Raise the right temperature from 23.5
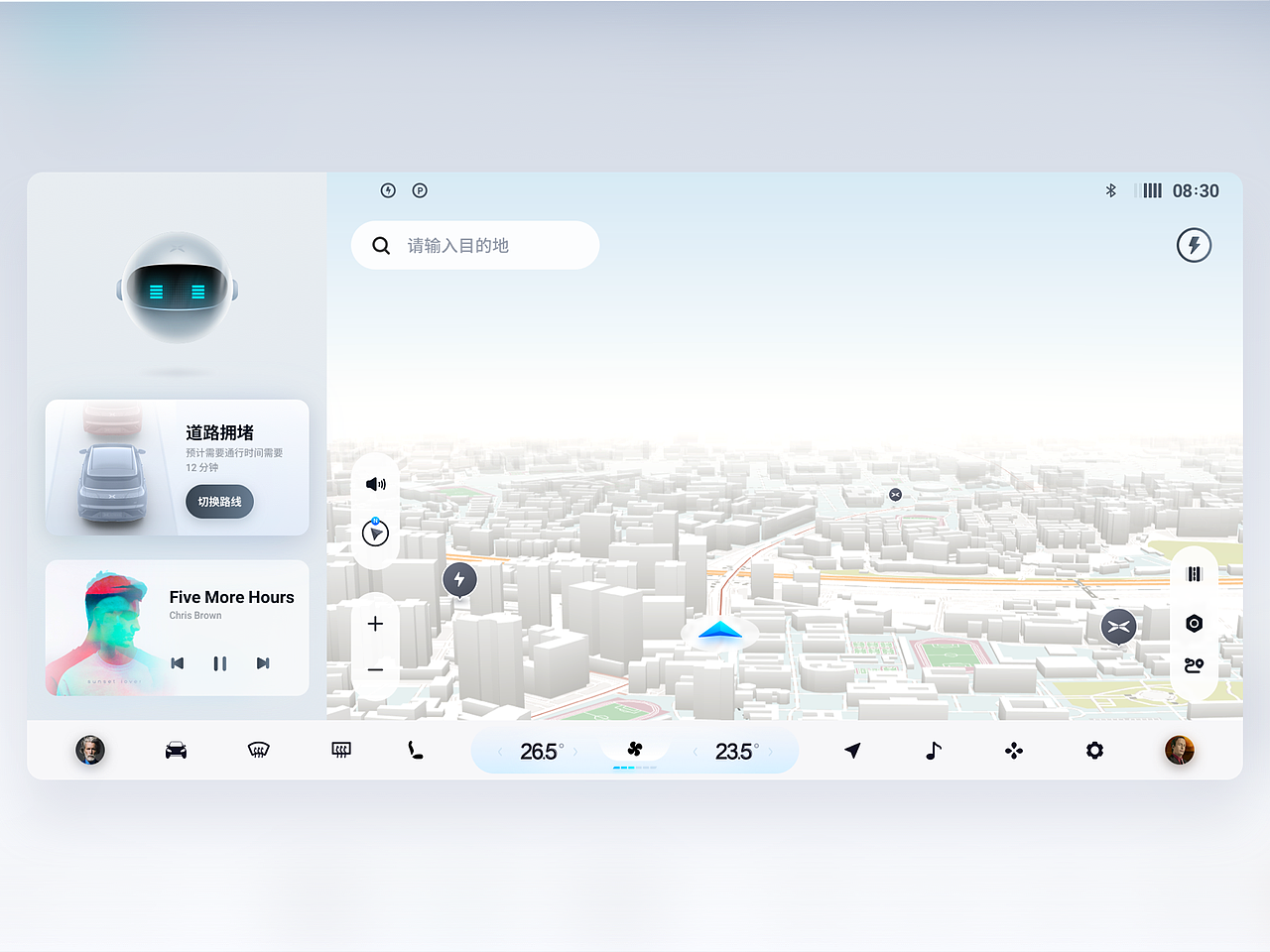 (x=771, y=752)
